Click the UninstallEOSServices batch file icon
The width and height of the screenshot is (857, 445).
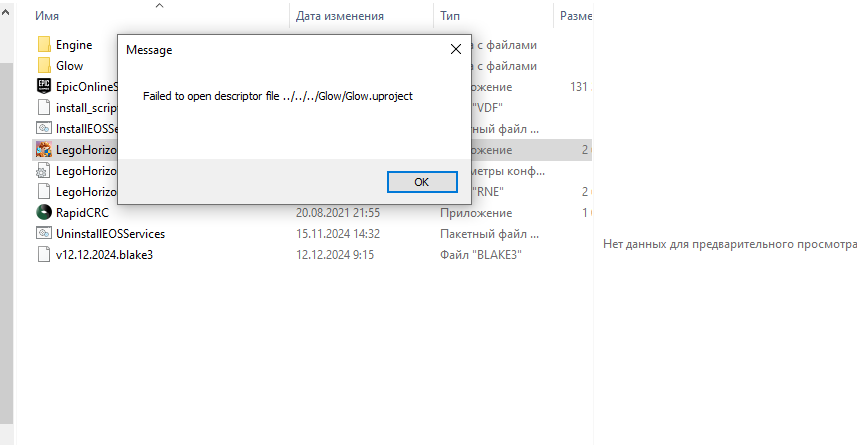pyautogui.click(x=44, y=233)
